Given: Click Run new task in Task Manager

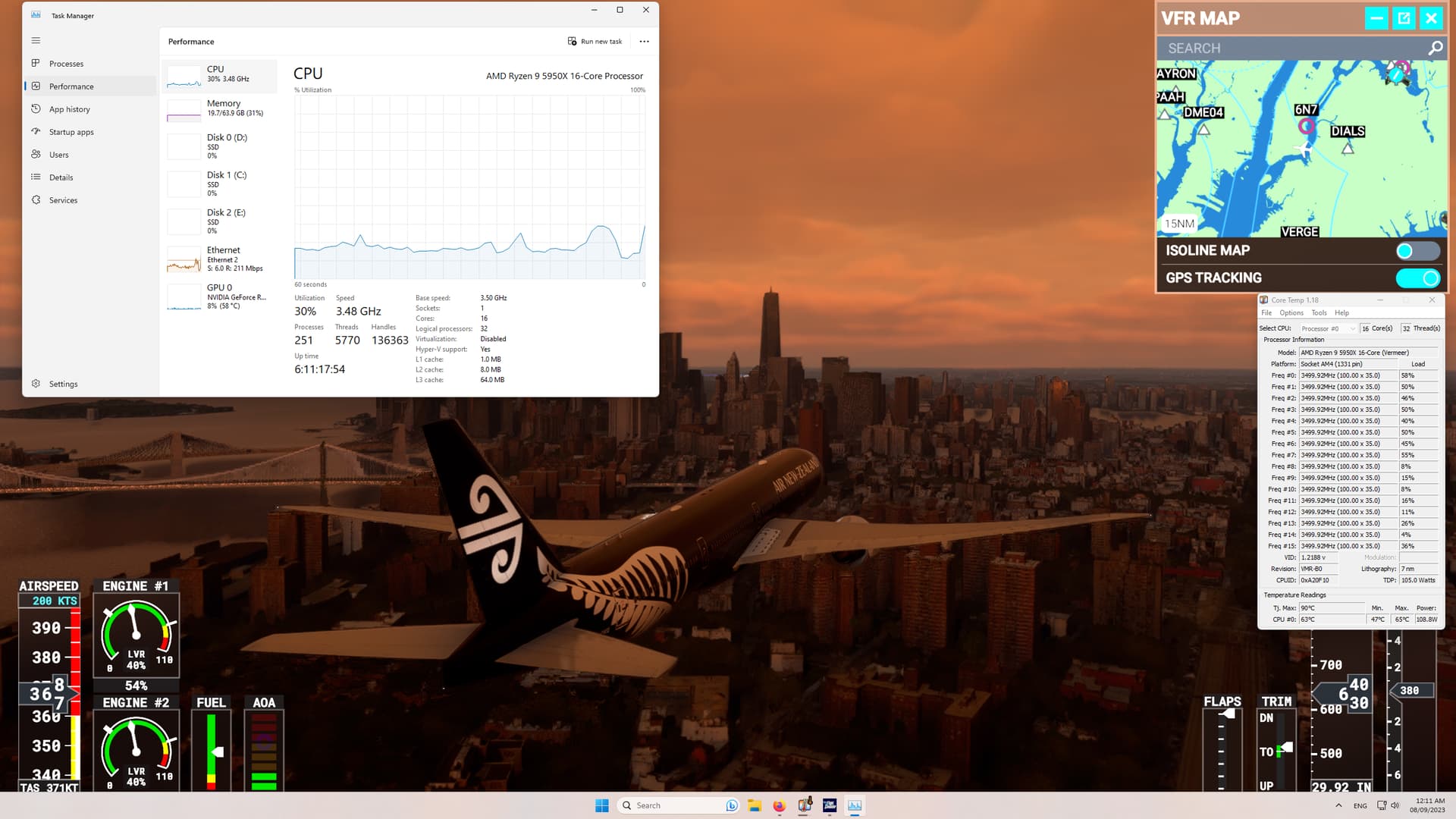Looking at the screenshot, I should tap(595, 41).
